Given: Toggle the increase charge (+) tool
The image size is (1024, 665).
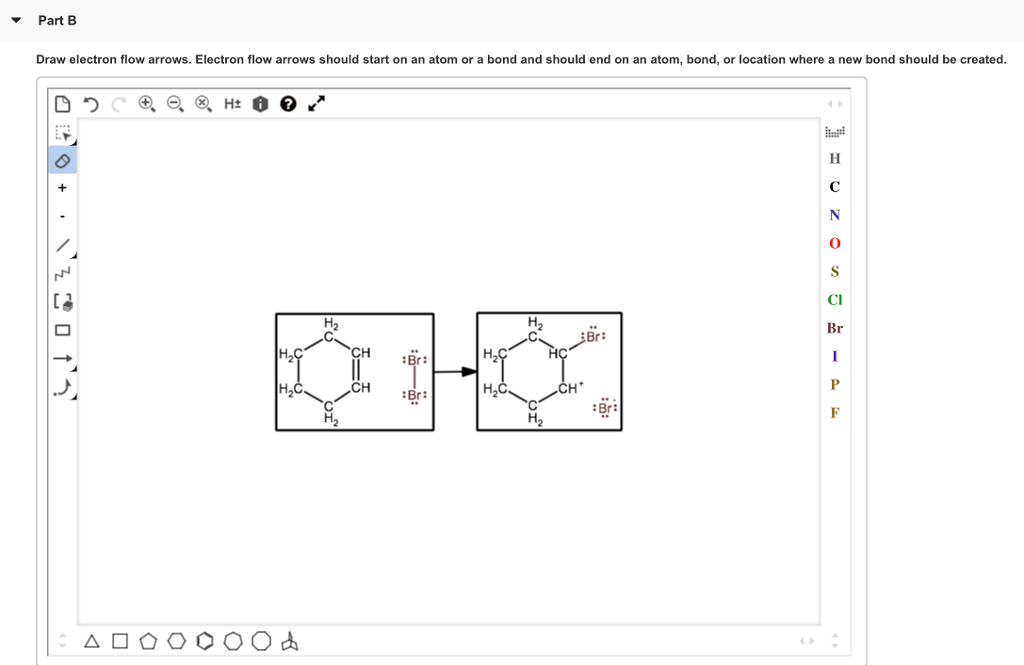Looking at the screenshot, I should pyautogui.click(x=62, y=186).
